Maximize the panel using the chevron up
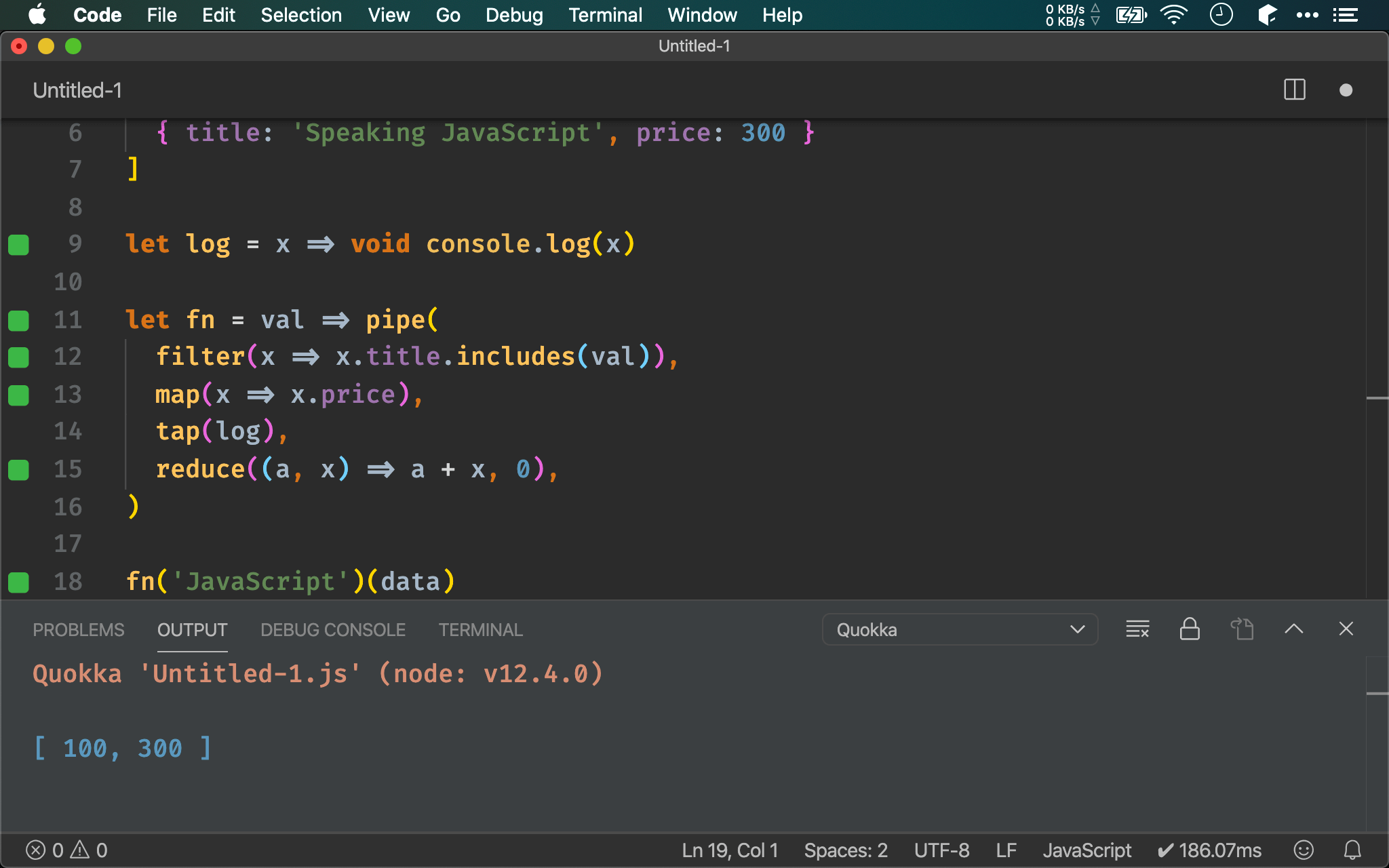 (1293, 629)
